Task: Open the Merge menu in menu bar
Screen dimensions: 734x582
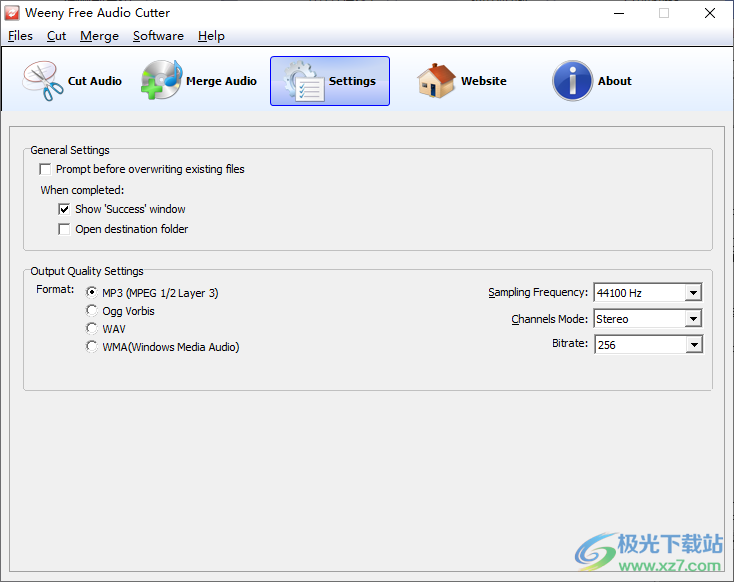Action: [x=99, y=36]
